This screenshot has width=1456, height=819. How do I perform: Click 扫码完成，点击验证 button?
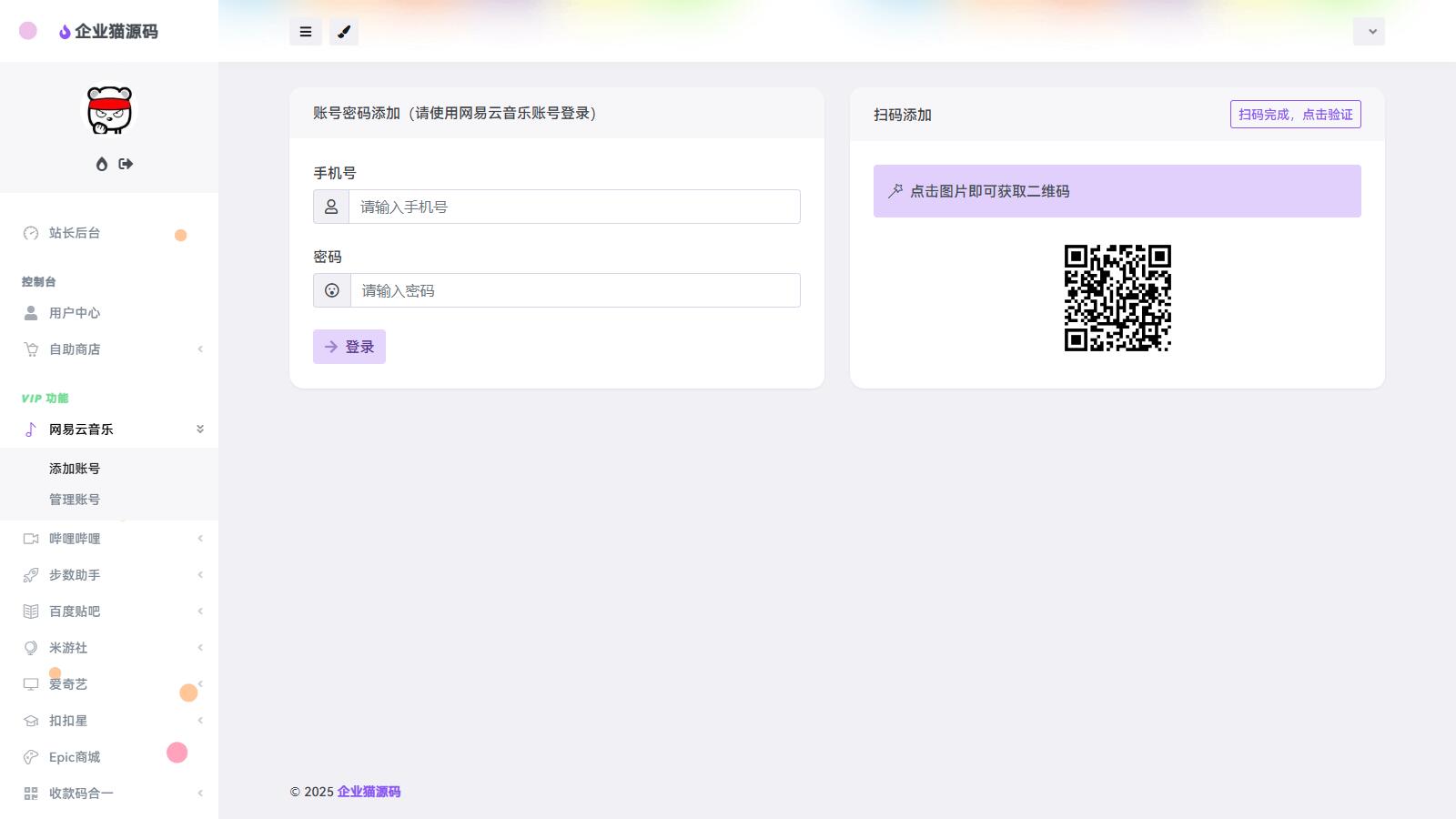pyautogui.click(x=1295, y=115)
